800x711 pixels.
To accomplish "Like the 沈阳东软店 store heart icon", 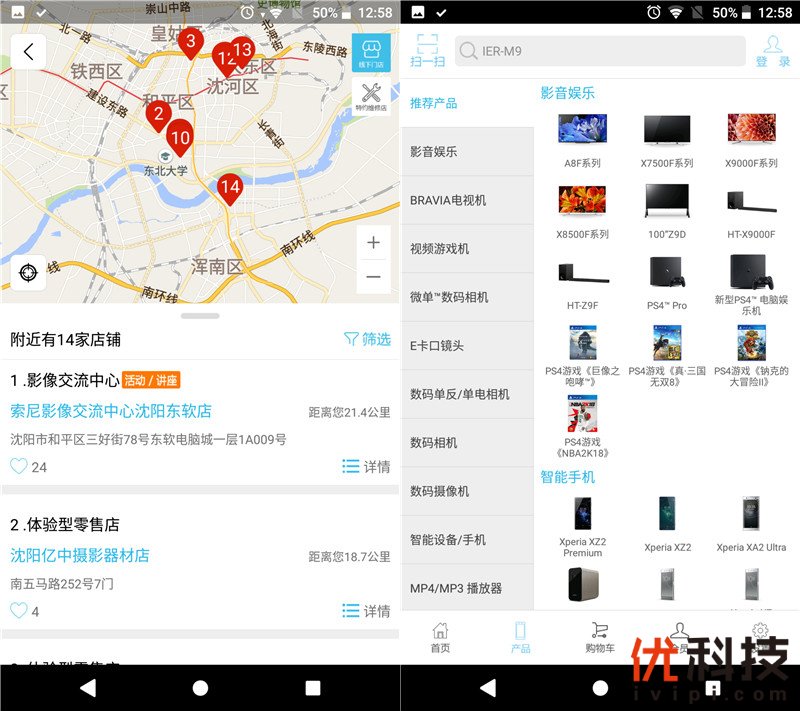I will tap(19, 466).
